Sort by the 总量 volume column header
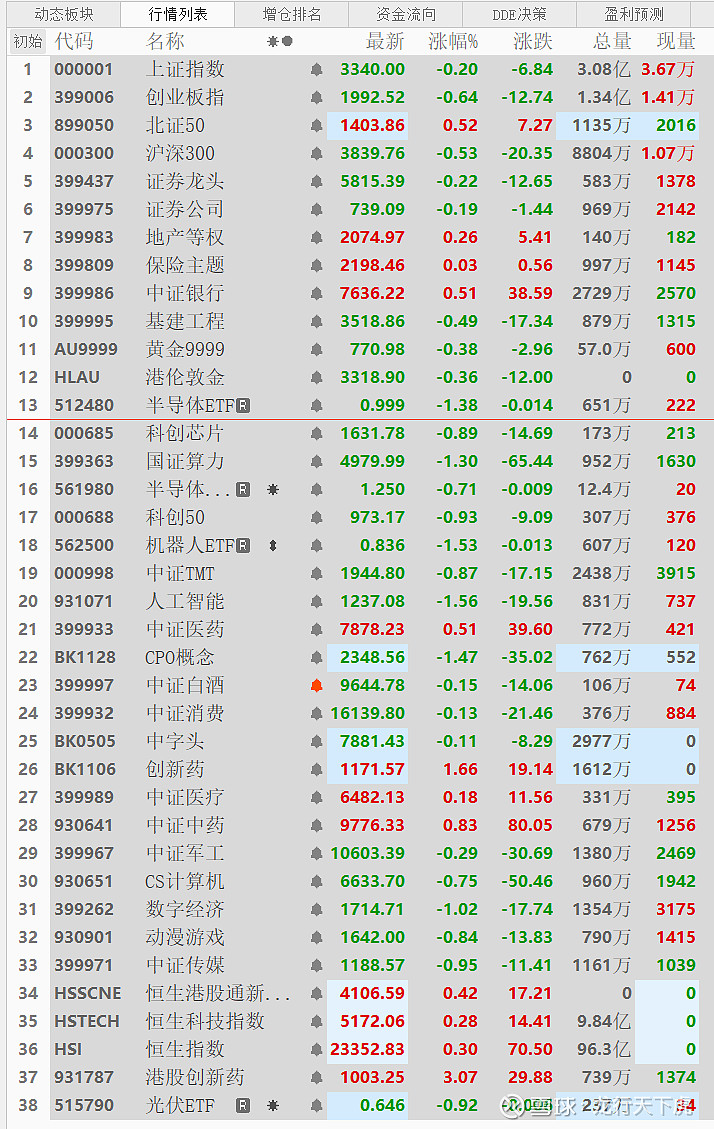 click(x=612, y=42)
